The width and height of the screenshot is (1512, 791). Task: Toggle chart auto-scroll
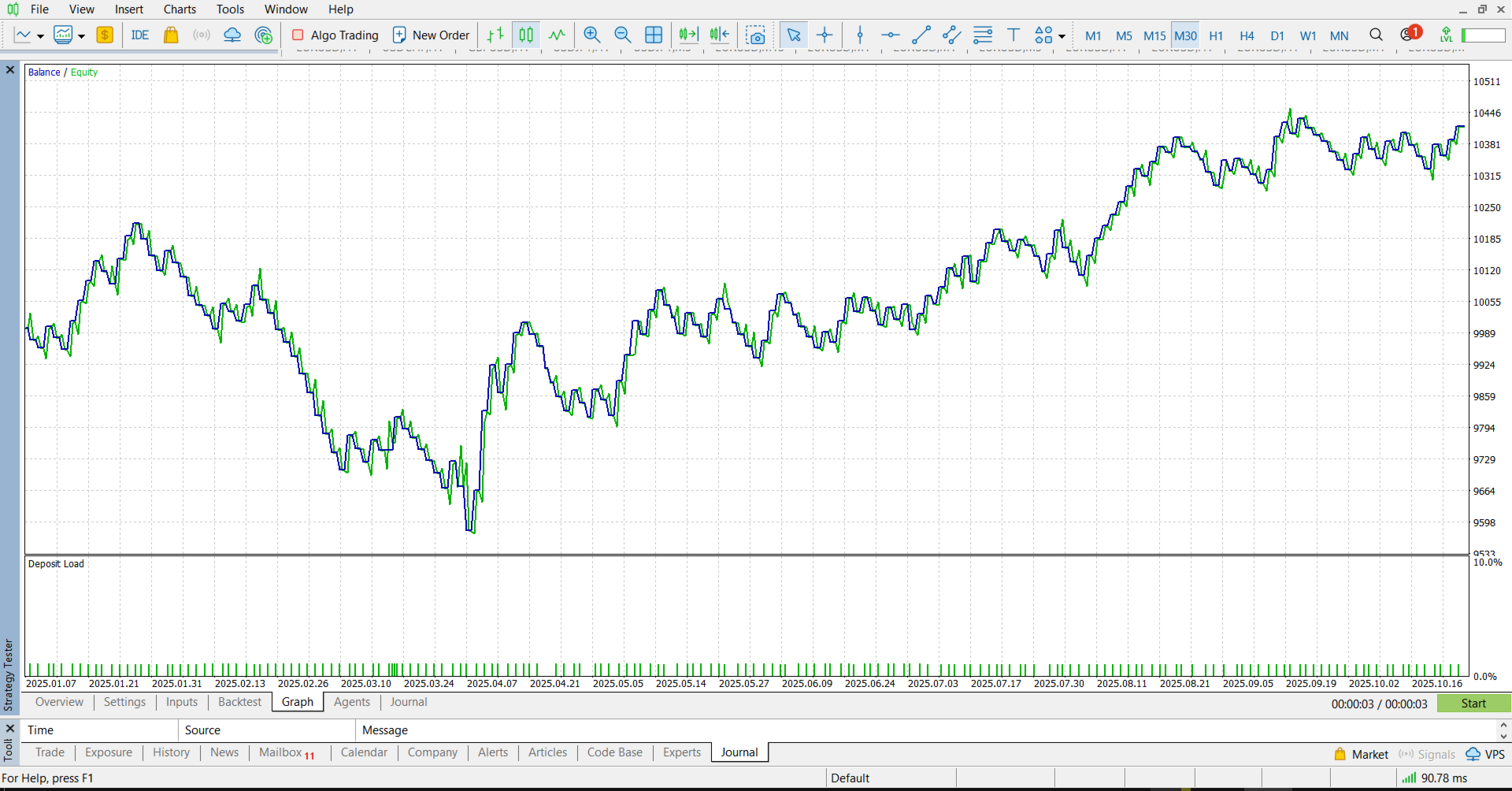tap(687, 35)
